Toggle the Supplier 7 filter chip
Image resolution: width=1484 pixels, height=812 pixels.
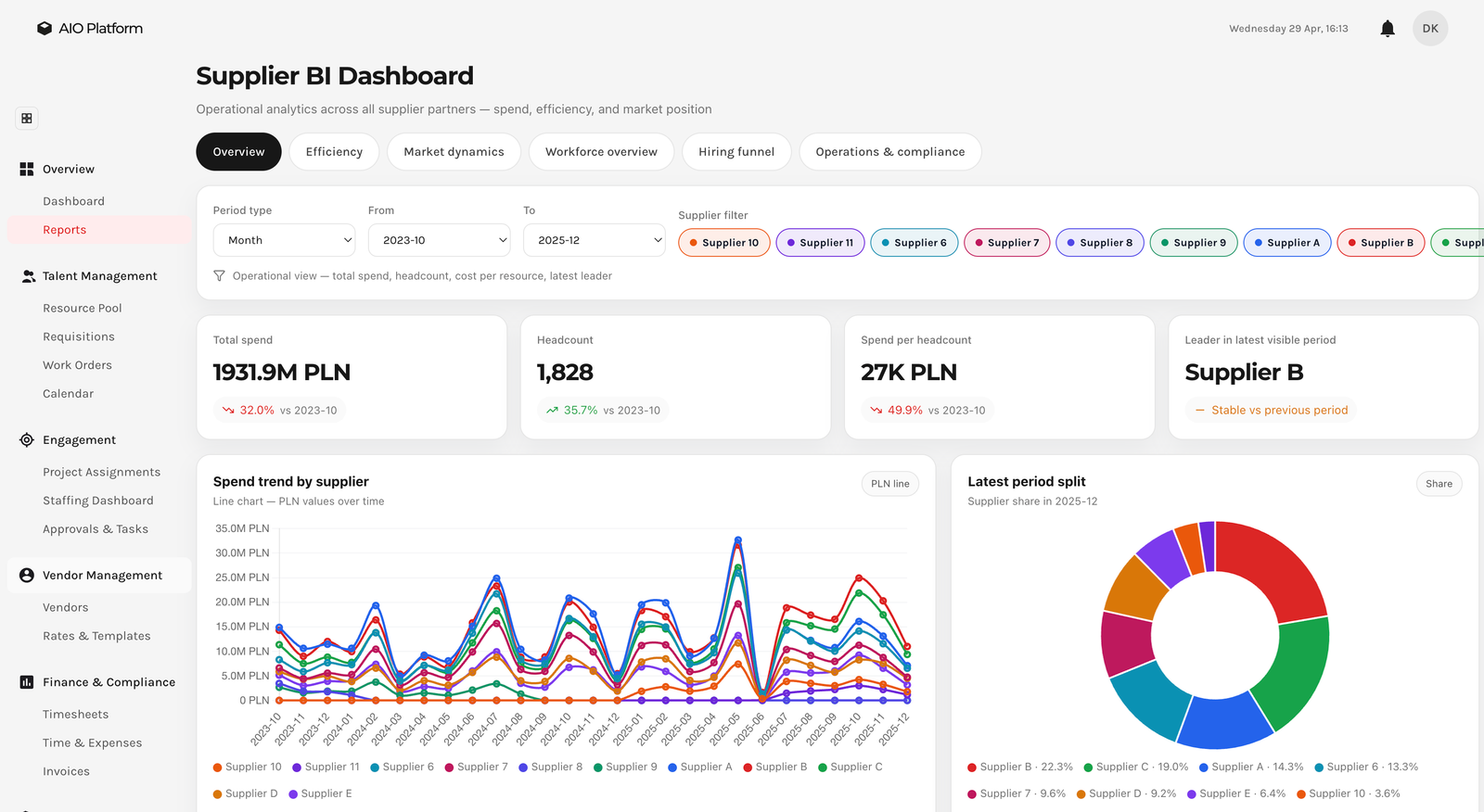pos(1007,243)
